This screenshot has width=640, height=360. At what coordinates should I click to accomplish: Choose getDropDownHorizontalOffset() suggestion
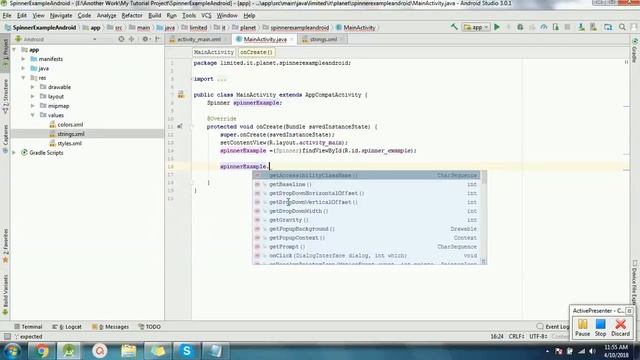coord(366,193)
